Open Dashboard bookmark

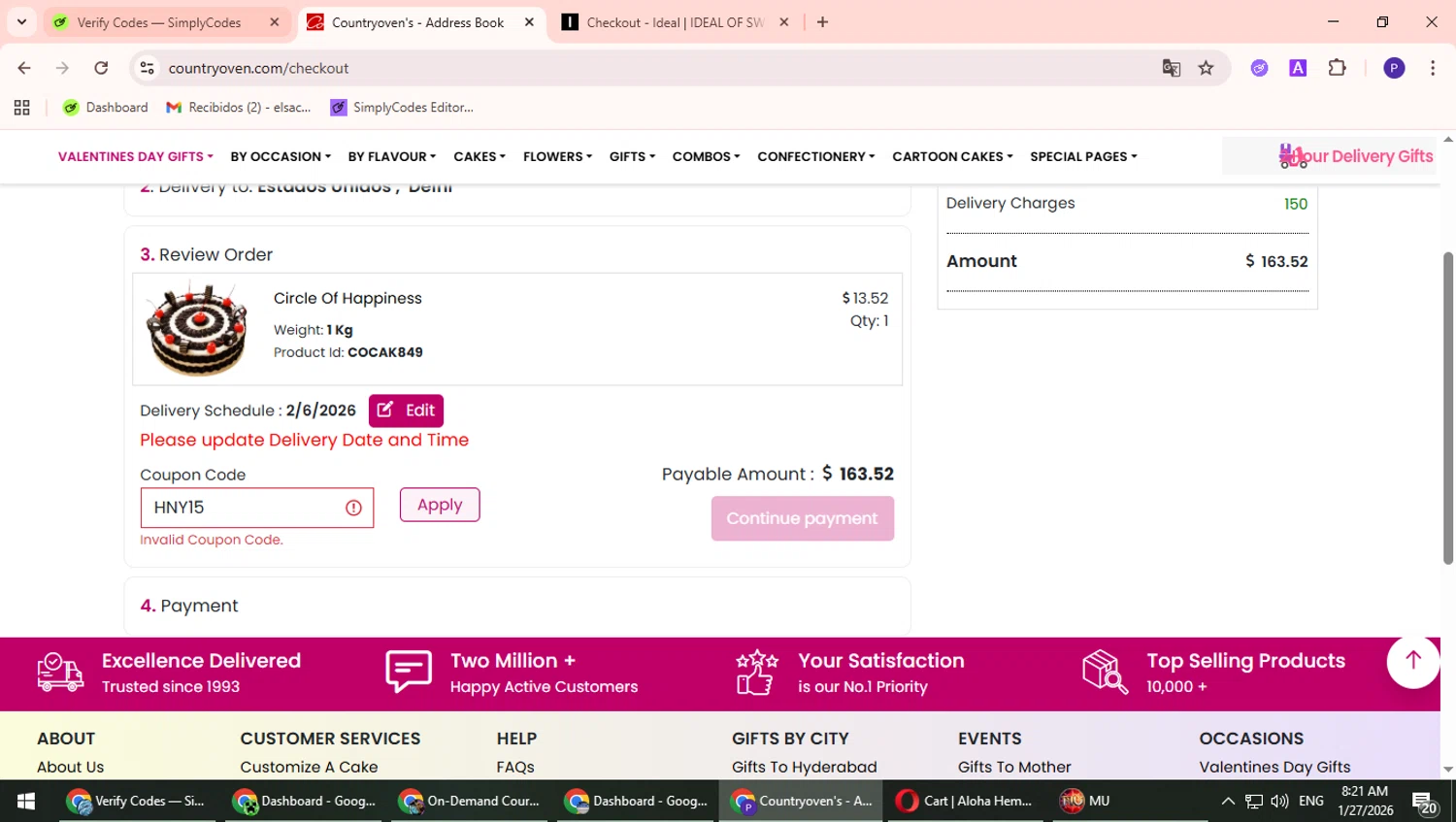[105, 108]
